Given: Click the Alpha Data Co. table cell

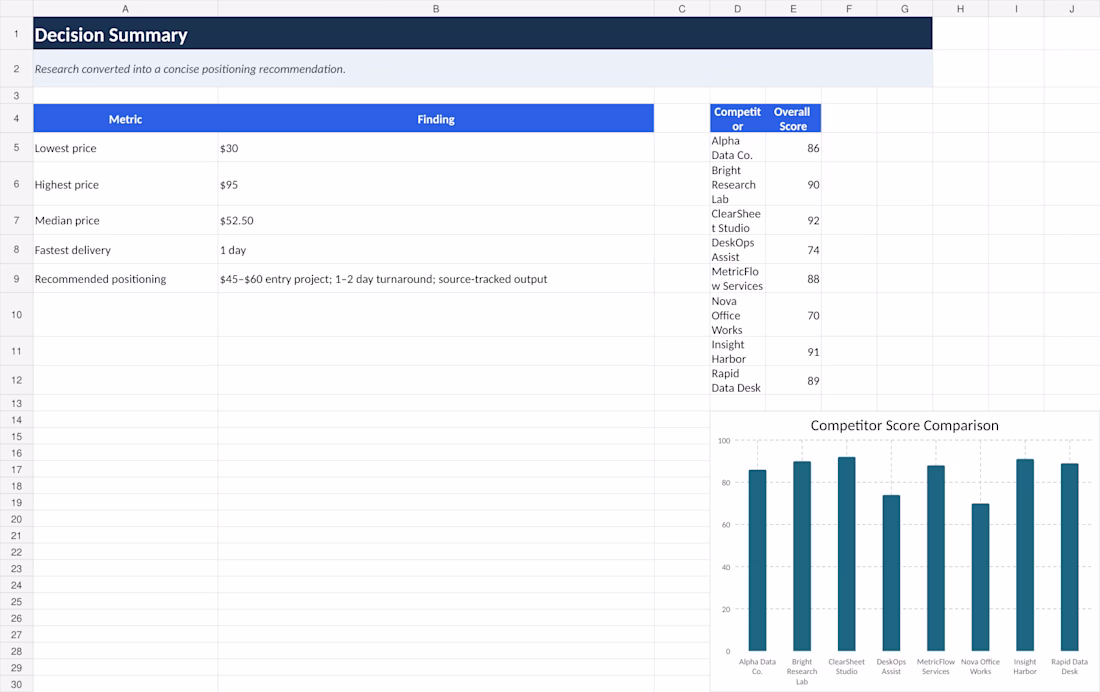Looking at the screenshot, I should [737, 148].
